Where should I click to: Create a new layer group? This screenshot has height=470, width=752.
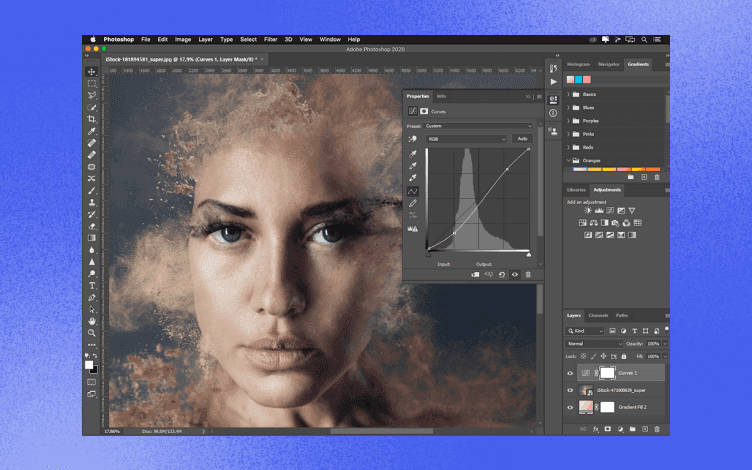click(633, 429)
